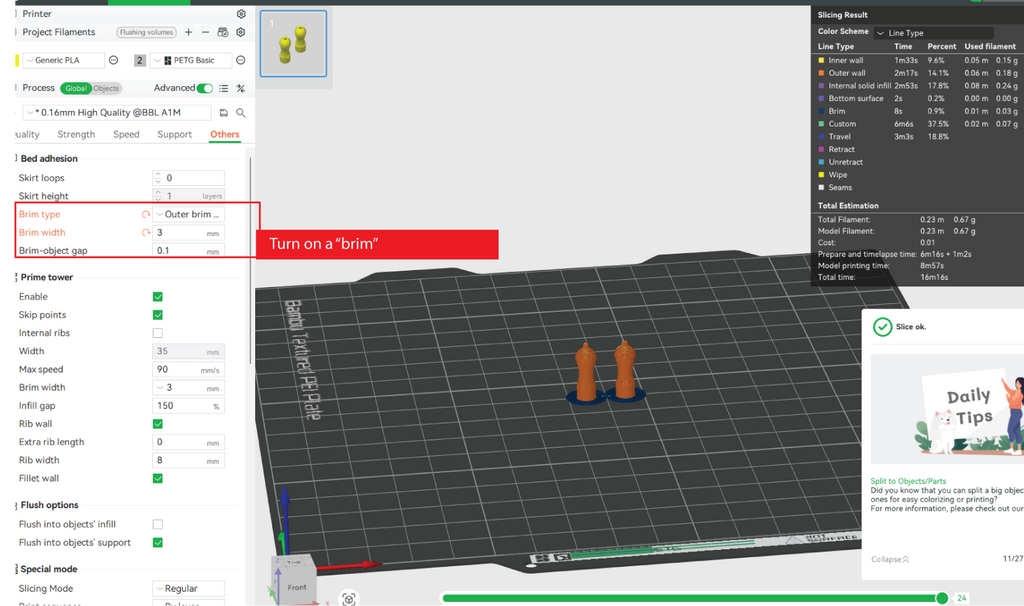Switch to the Quality tab
This screenshot has width=1024, height=606.
coord(27,135)
